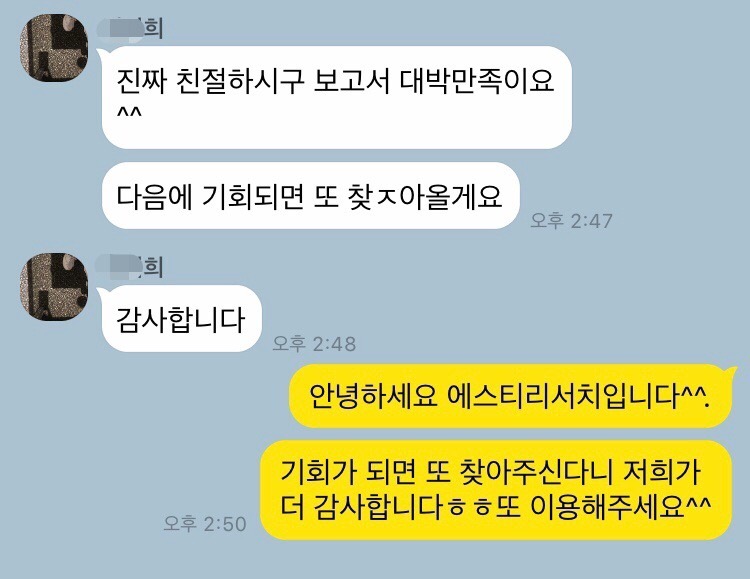Screen dimensions: 750x579
Task: Click the word 에스티리서치입니다 in yellow bubble
Action: coord(562,396)
